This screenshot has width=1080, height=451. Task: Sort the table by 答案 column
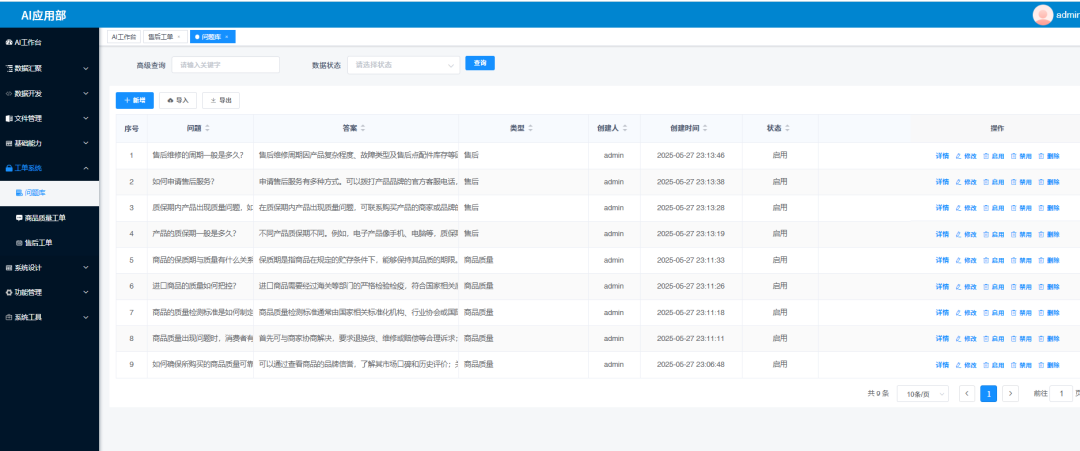coord(363,128)
